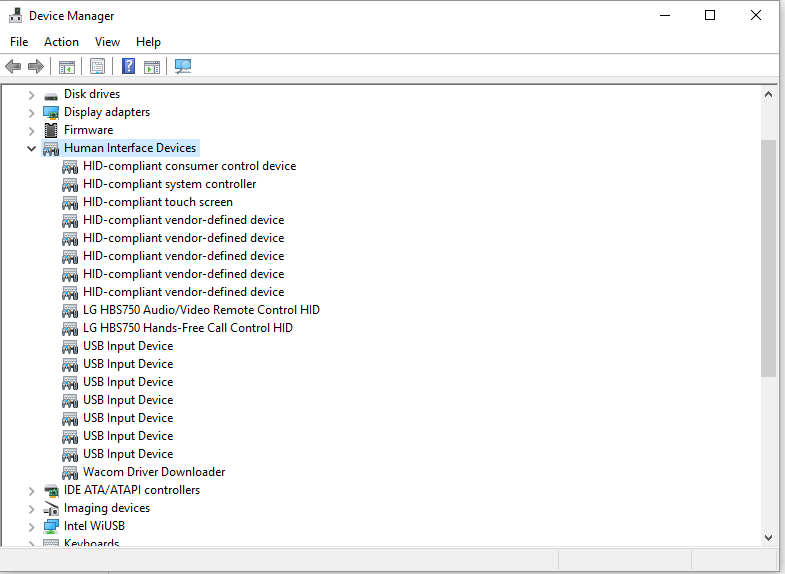The height and width of the screenshot is (574, 785).
Task: Expand the Disk drives category
Action: (32, 95)
